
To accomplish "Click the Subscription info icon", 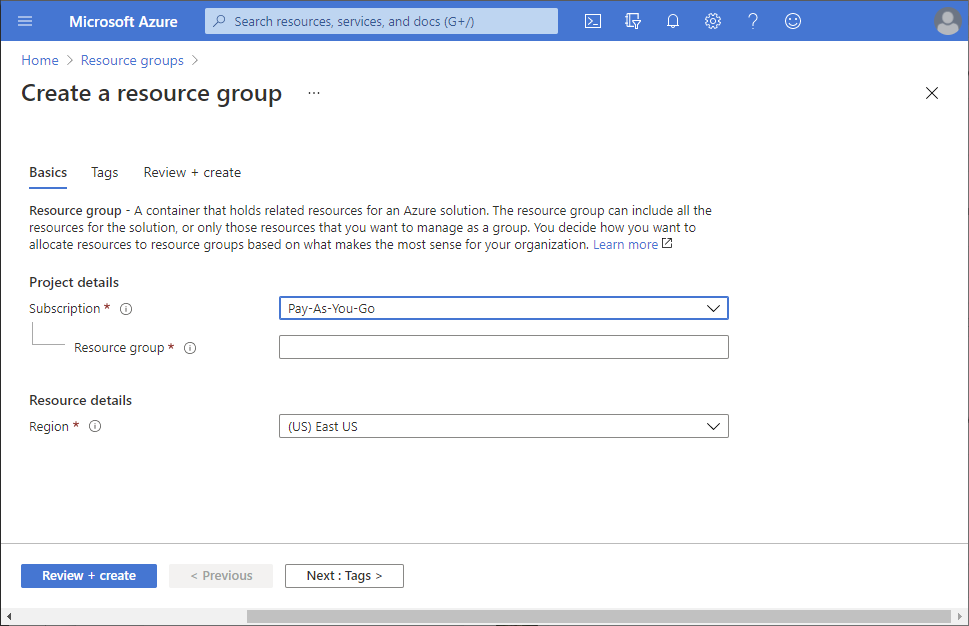I will tap(126, 309).
